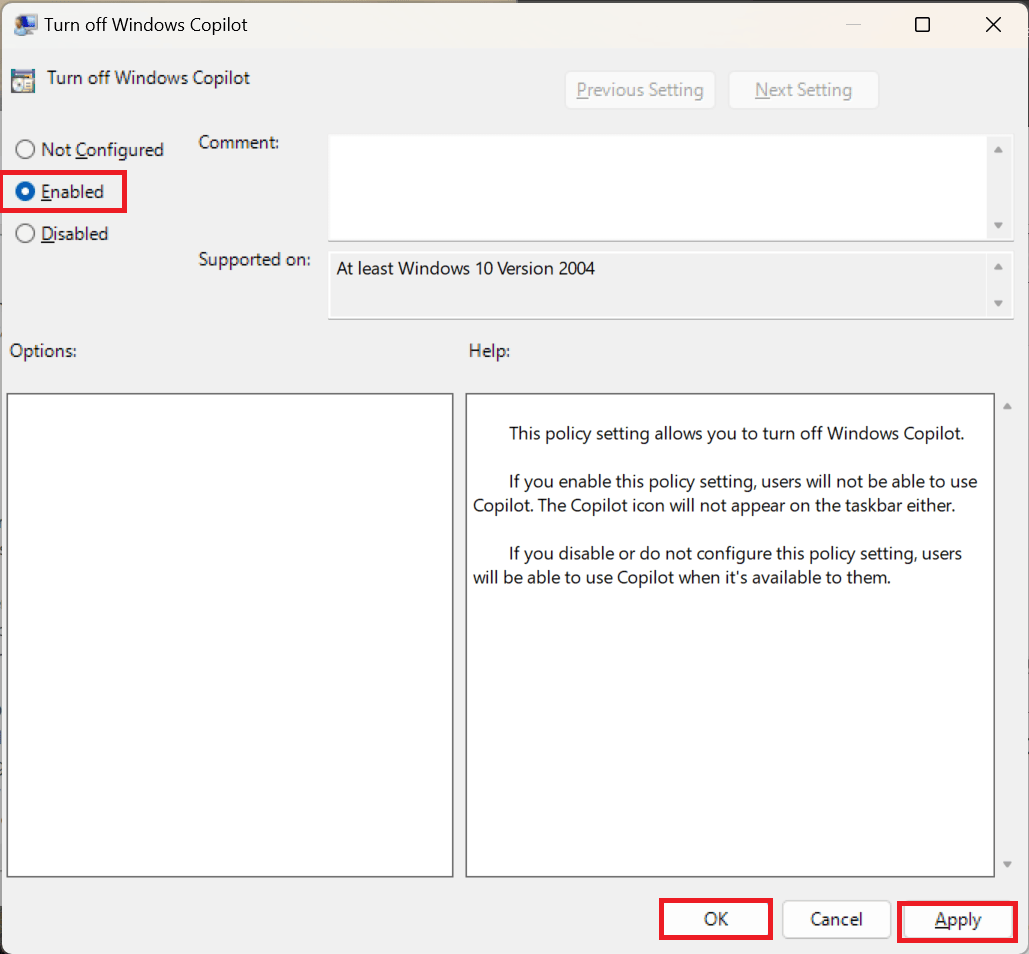Maximize the Turn off Windows Copilot dialog

pos(922,25)
